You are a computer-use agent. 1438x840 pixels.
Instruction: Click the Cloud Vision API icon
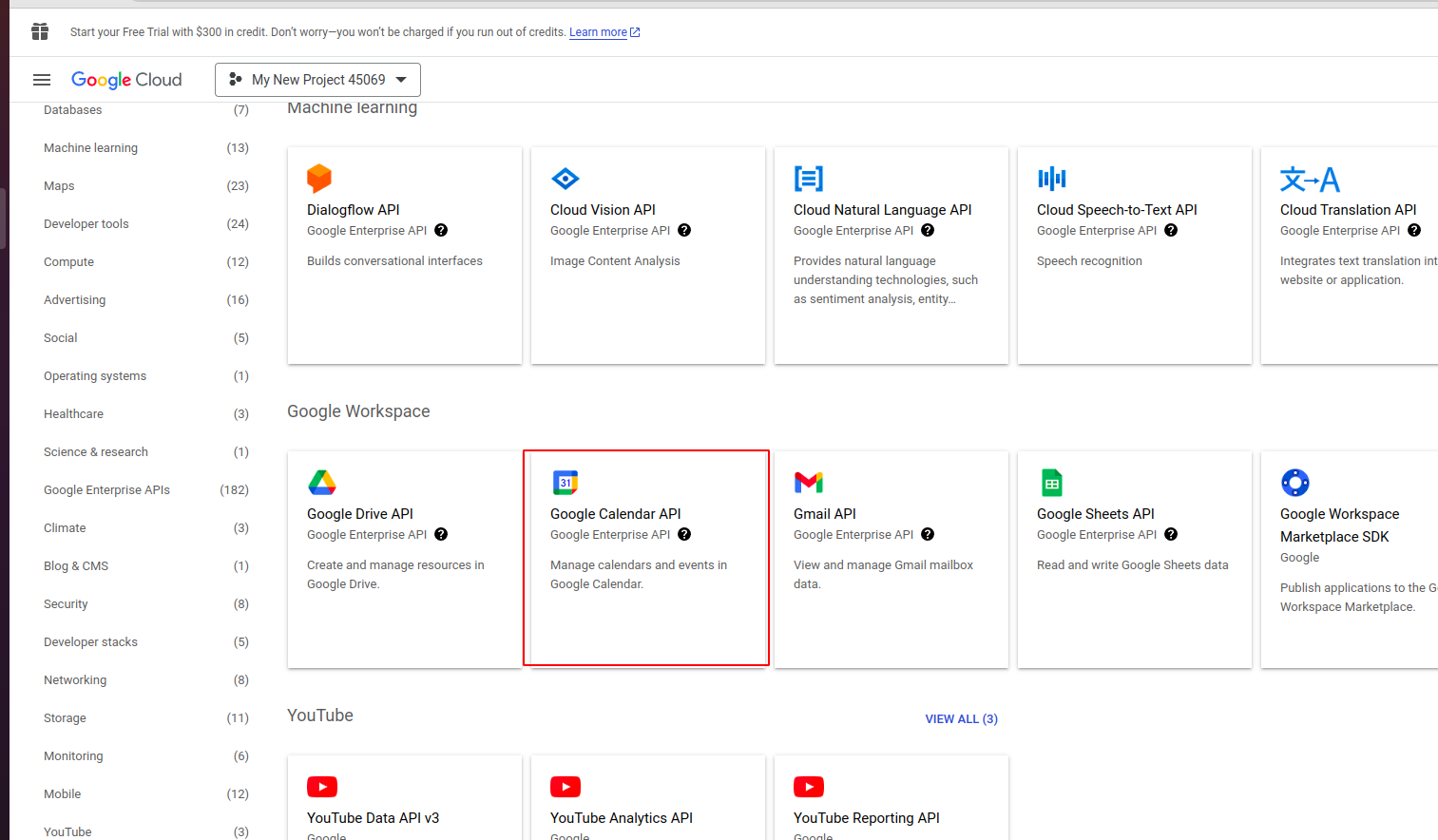(565, 179)
